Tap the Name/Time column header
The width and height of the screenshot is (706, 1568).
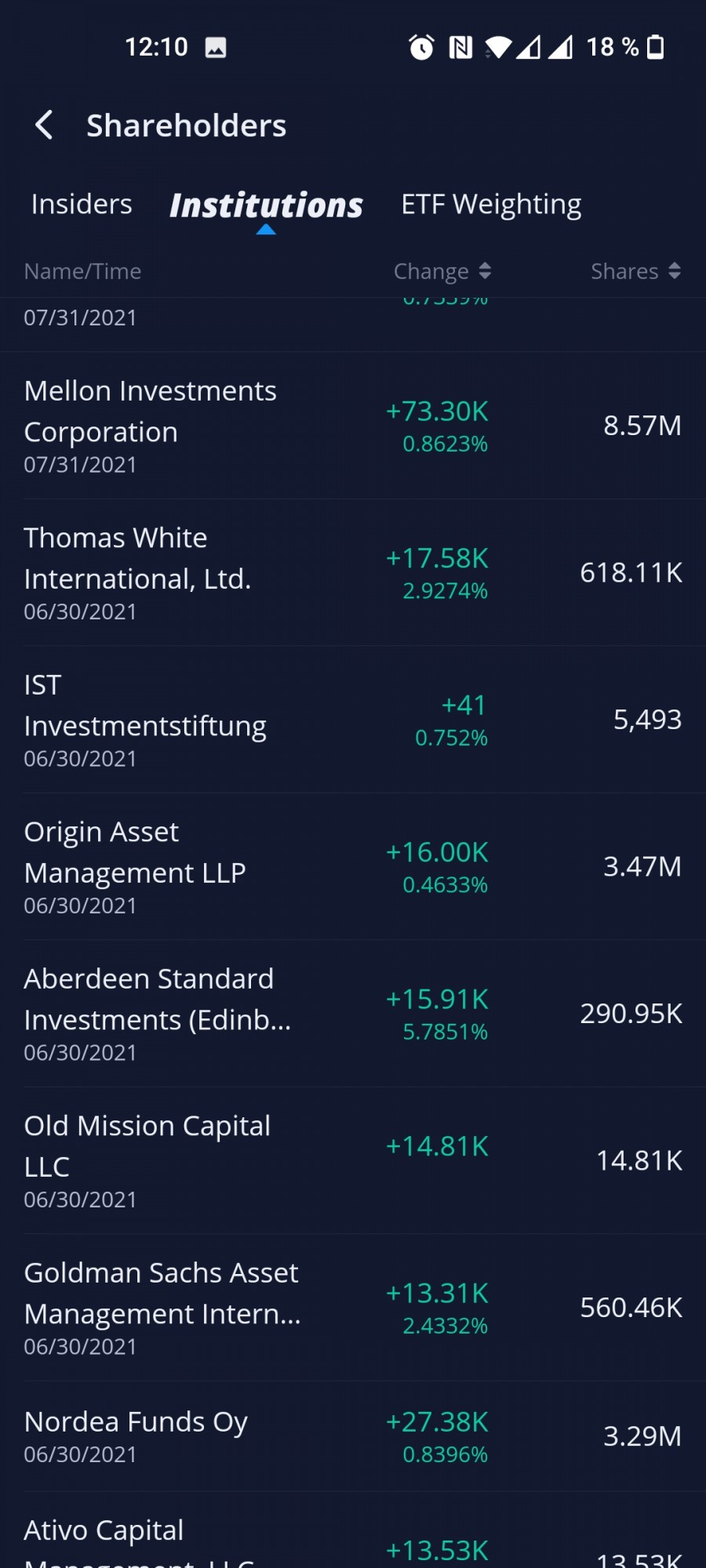(x=82, y=271)
